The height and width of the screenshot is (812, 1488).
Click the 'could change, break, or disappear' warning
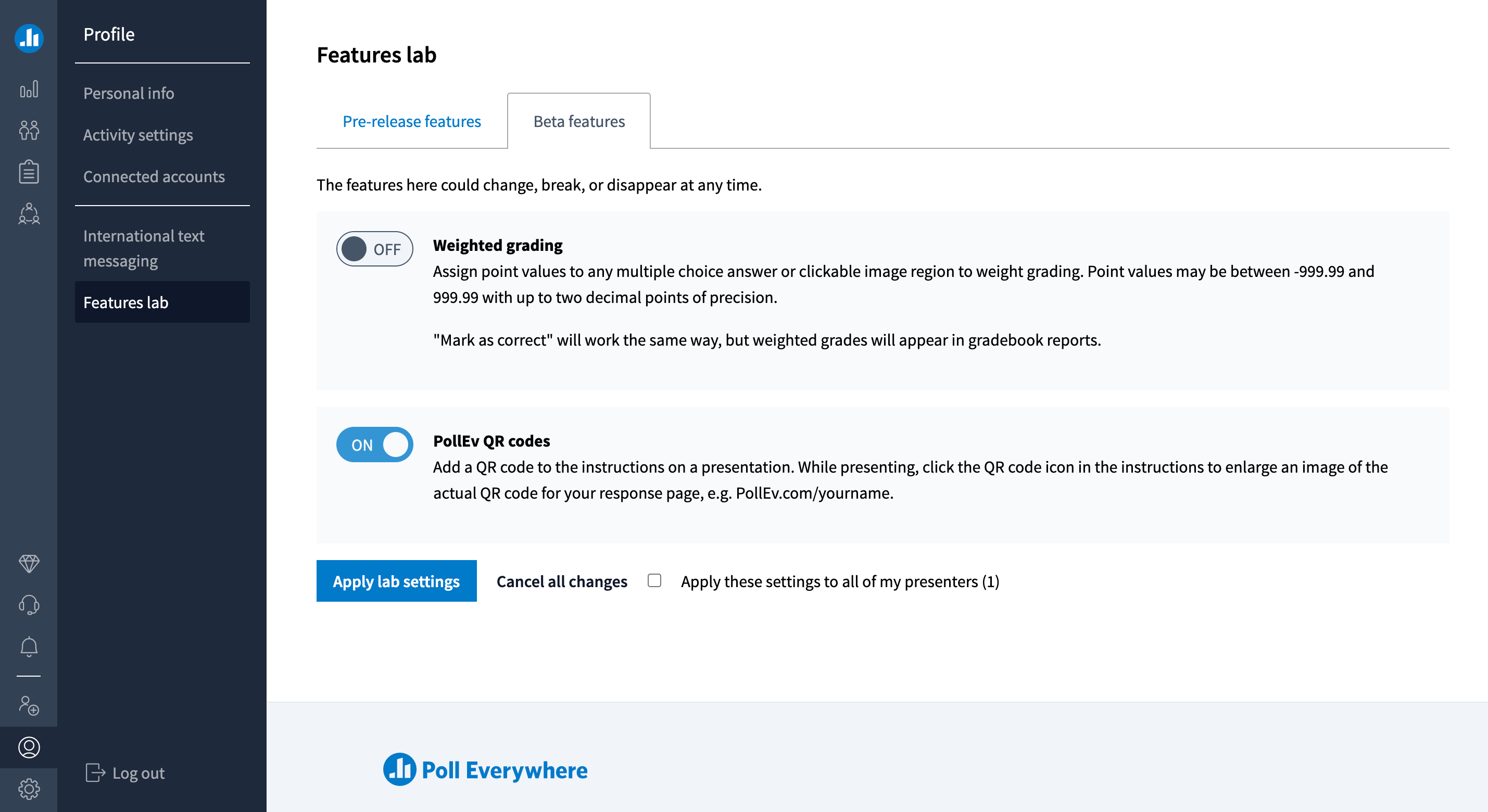pos(539,185)
